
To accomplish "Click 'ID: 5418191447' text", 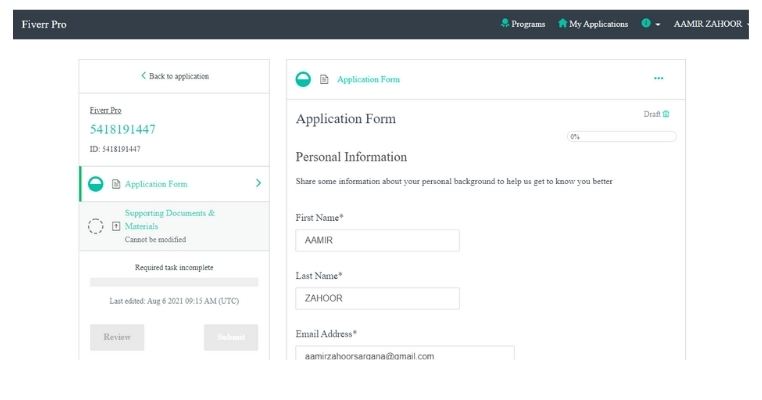I will [115, 149].
